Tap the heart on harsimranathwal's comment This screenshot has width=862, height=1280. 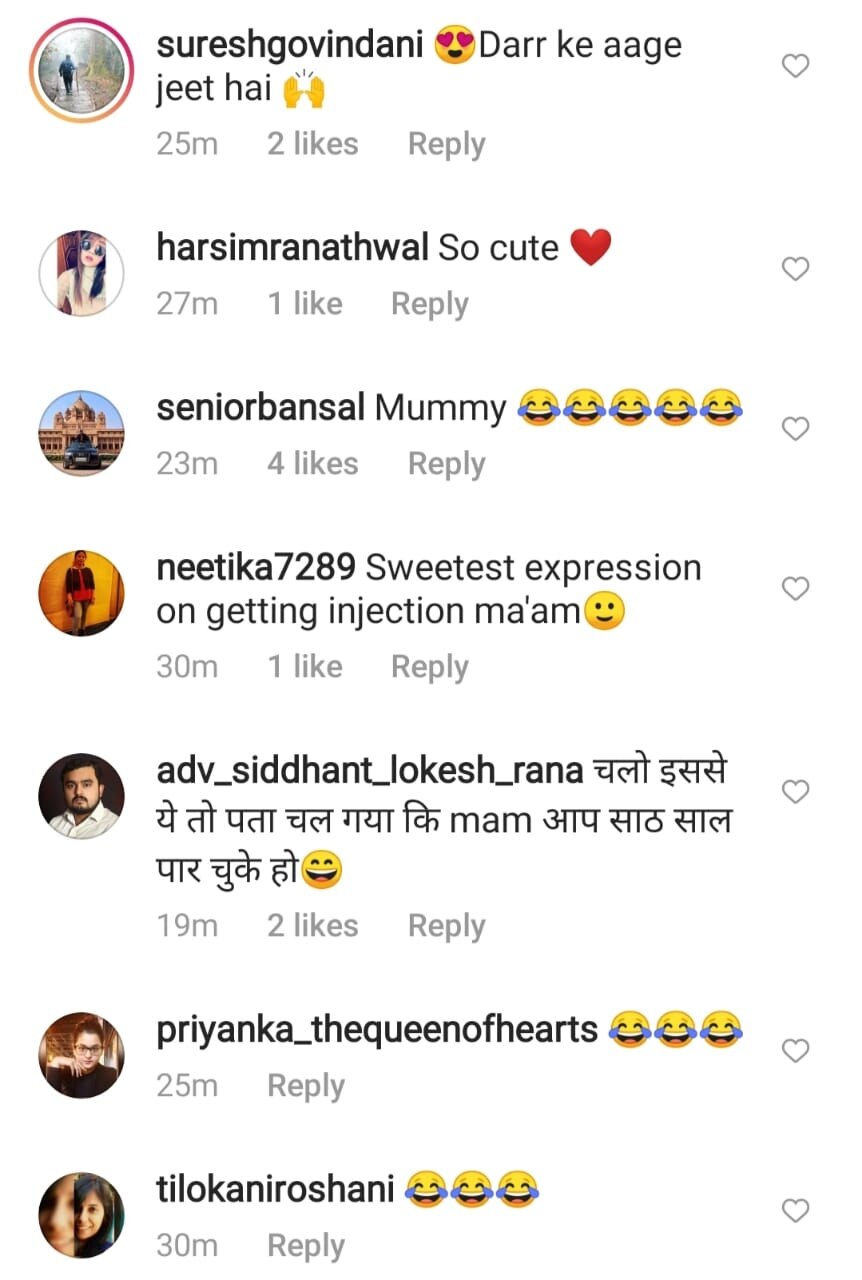coord(795,269)
